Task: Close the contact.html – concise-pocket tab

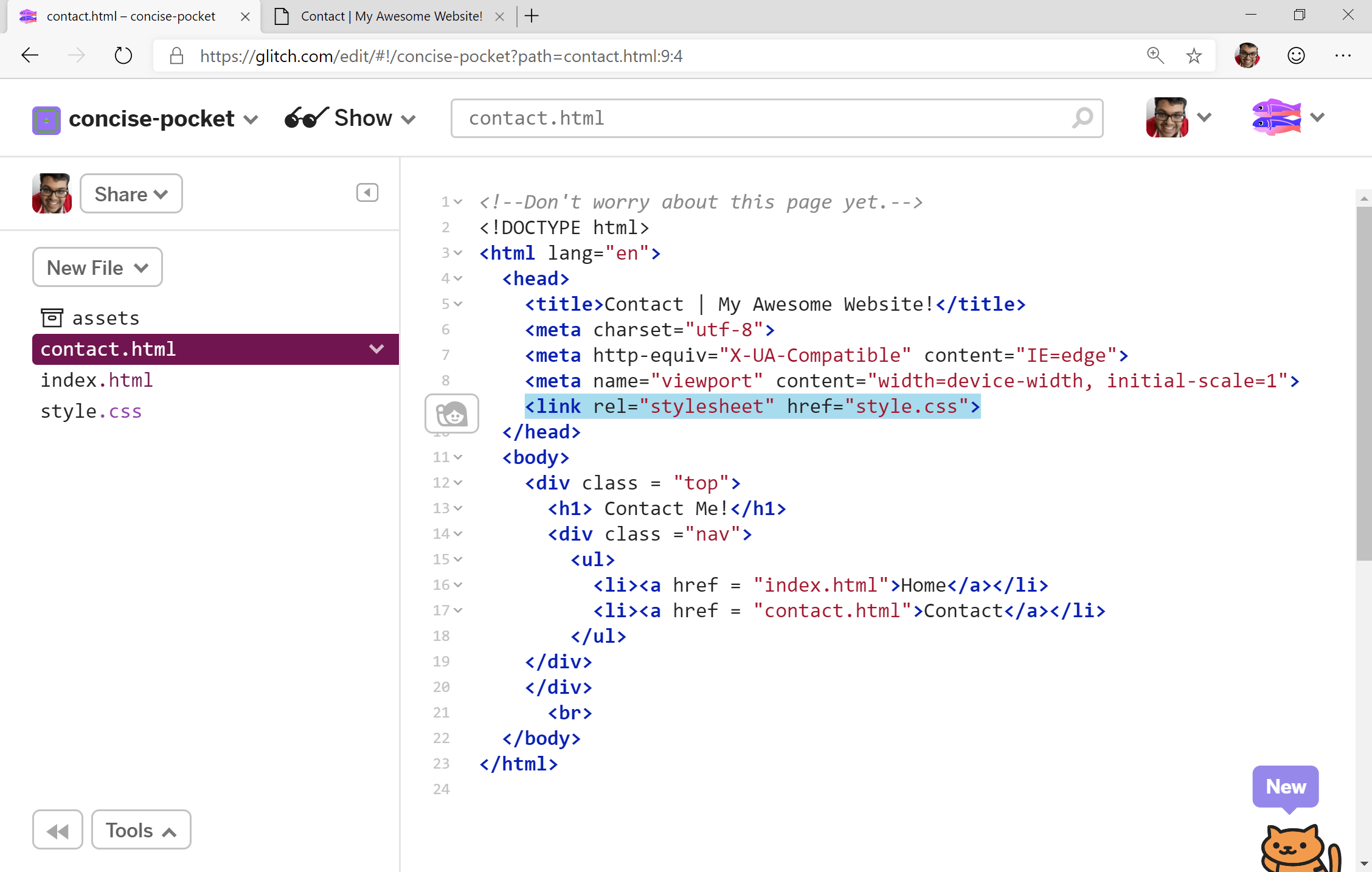Action: [245, 17]
